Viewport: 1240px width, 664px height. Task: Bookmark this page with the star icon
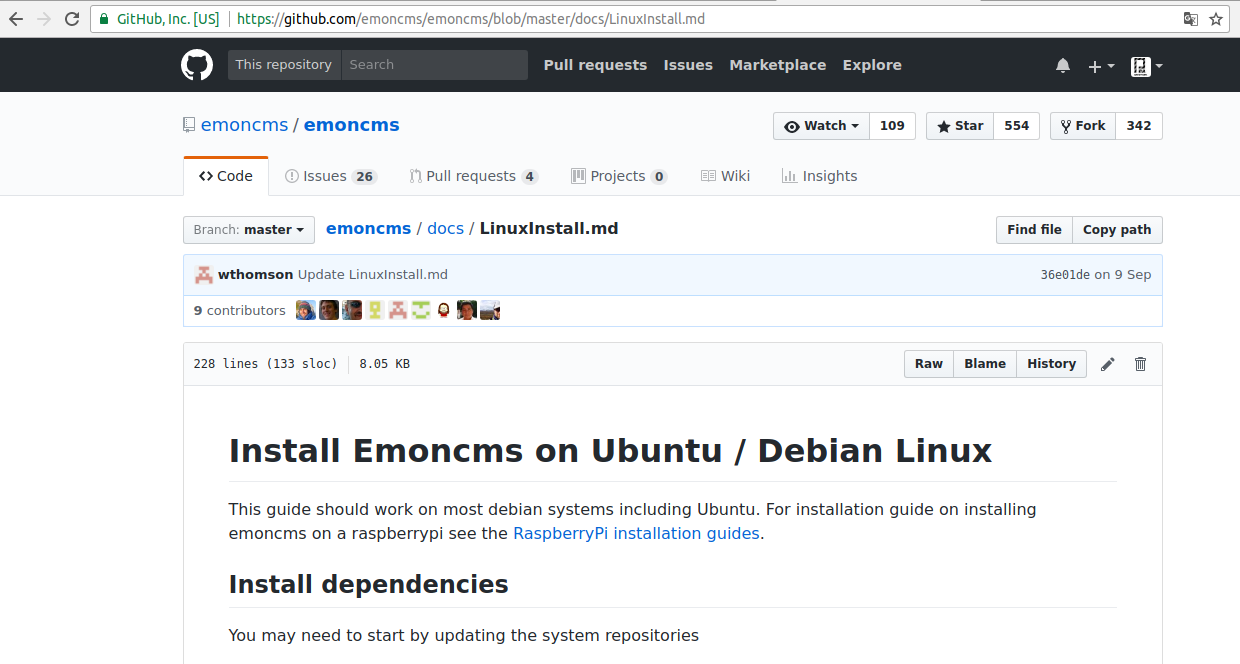pos(1216,19)
